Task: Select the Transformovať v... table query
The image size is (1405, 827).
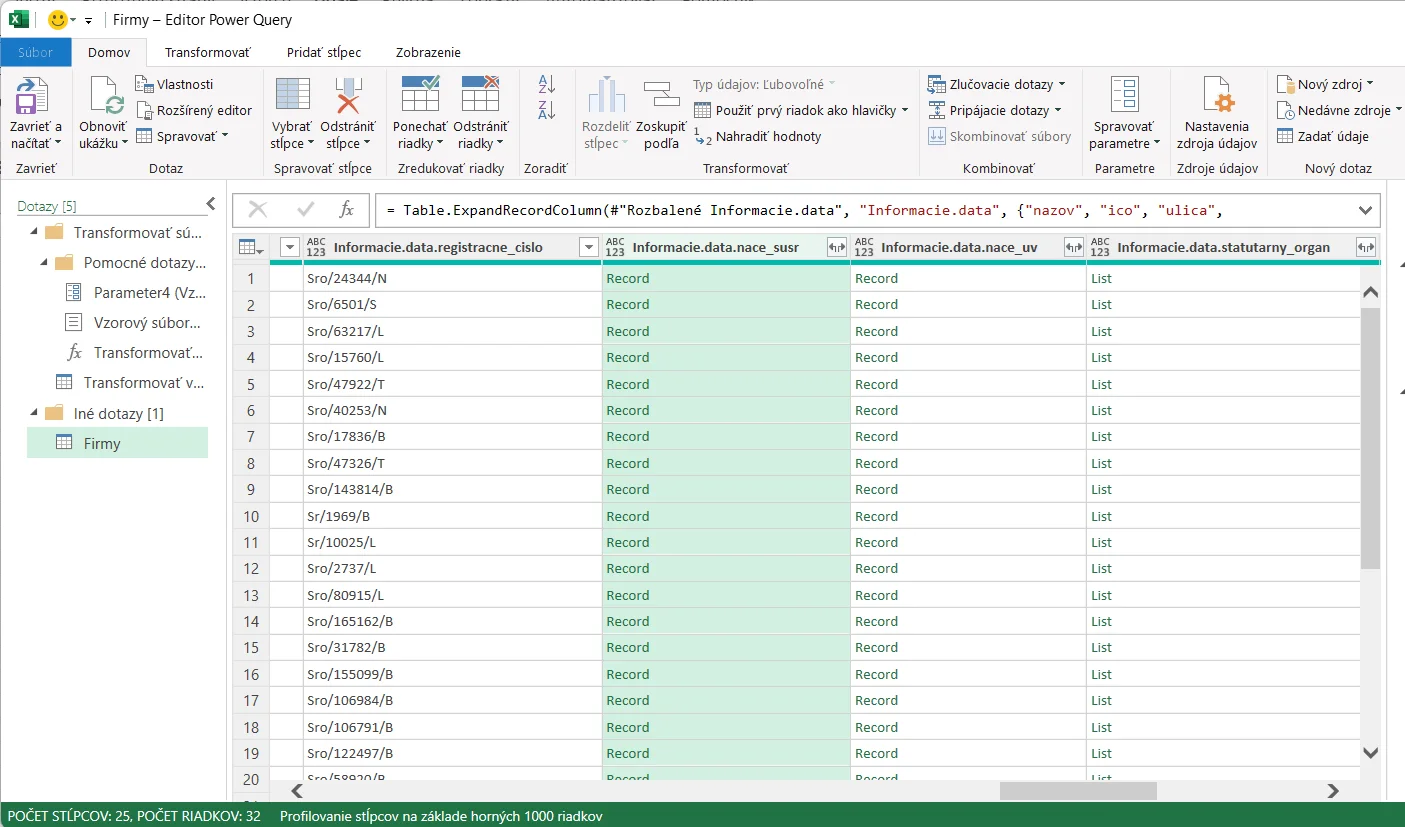Action: pos(130,382)
